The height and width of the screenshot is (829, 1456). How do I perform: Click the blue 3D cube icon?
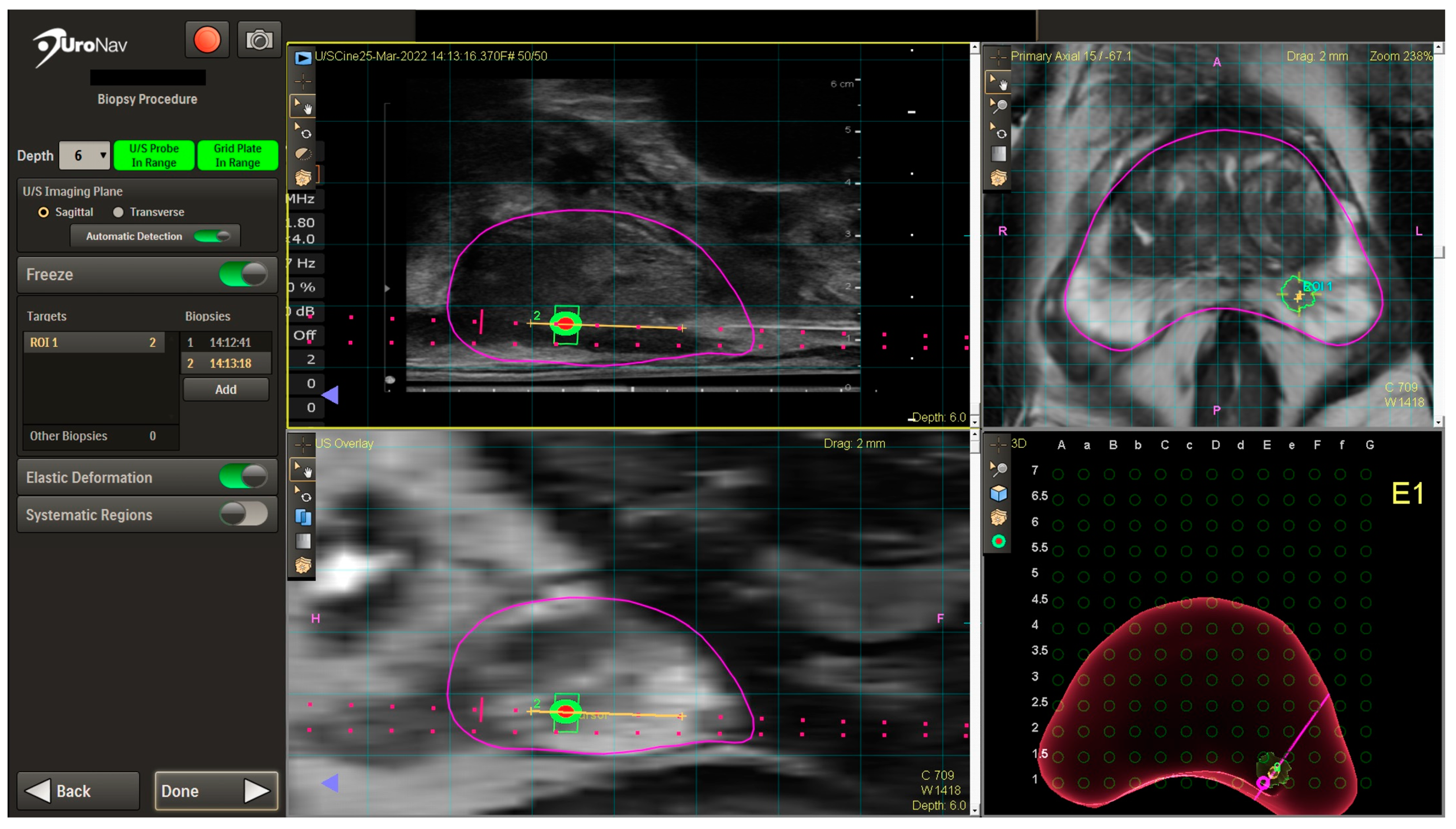tap(998, 493)
